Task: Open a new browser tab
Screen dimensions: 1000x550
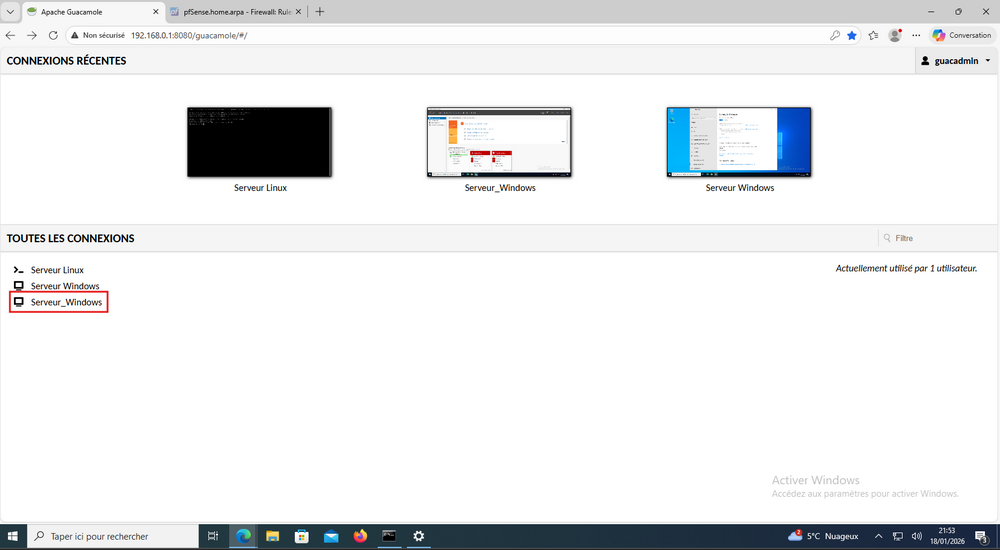Action: 320,11
